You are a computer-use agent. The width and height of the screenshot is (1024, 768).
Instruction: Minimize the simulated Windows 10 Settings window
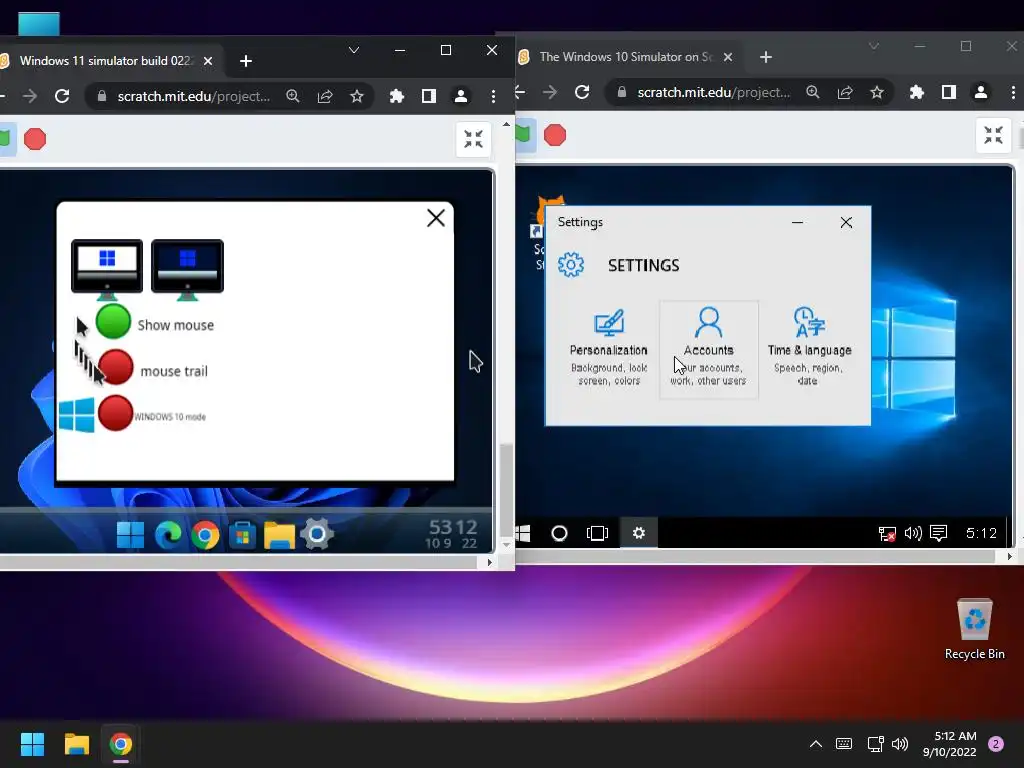pos(797,222)
